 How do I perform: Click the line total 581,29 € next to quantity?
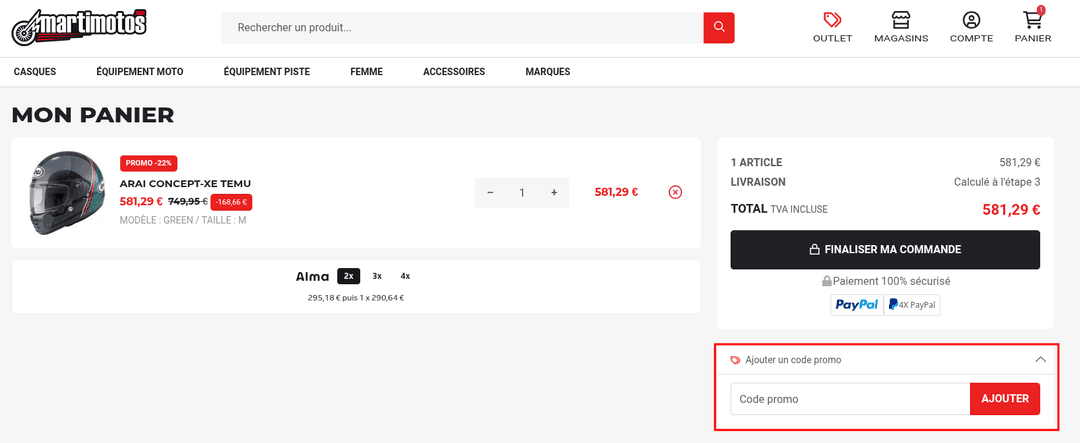(616, 192)
